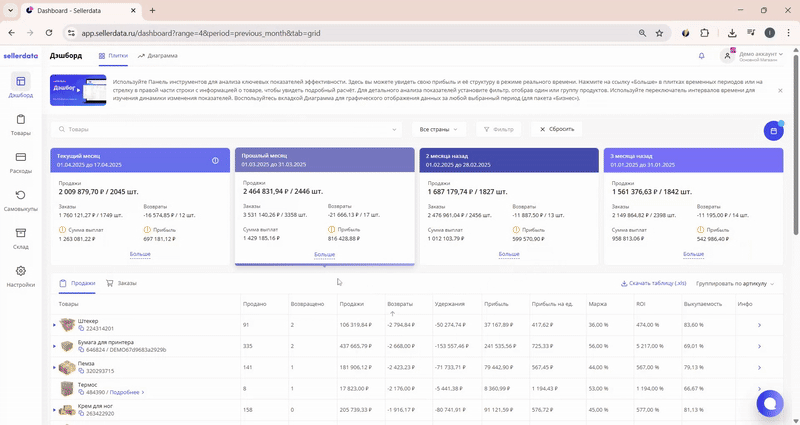Bookmark this page with star icon
This screenshot has width=800, height=425.
point(659,33)
